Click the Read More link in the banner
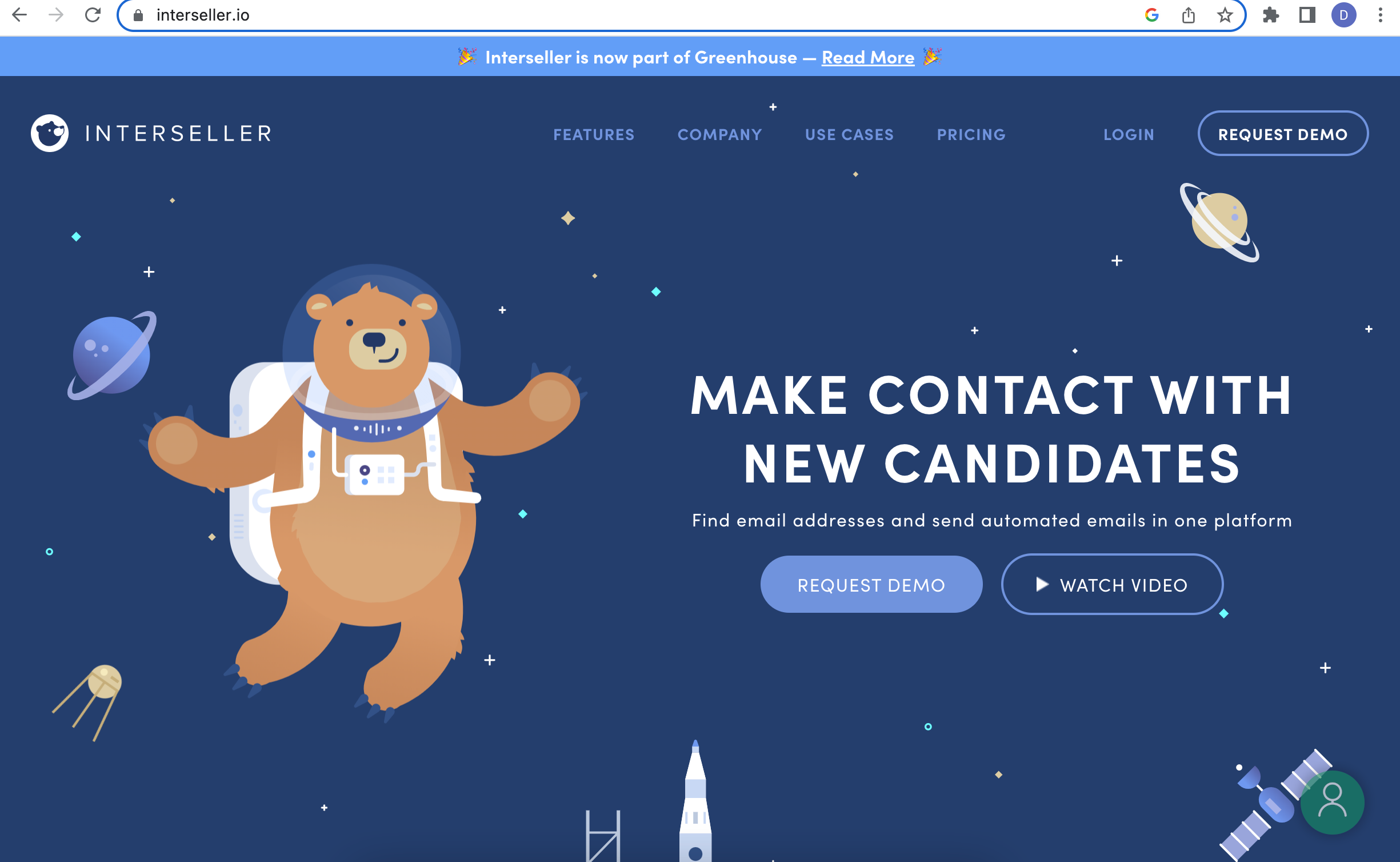This screenshot has height=862, width=1400. tap(867, 57)
